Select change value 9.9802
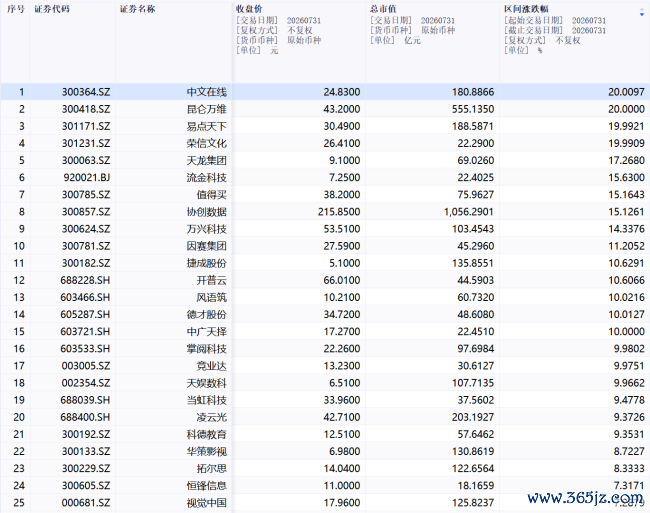The width and height of the screenshot is (650, 513). [629, 348]
